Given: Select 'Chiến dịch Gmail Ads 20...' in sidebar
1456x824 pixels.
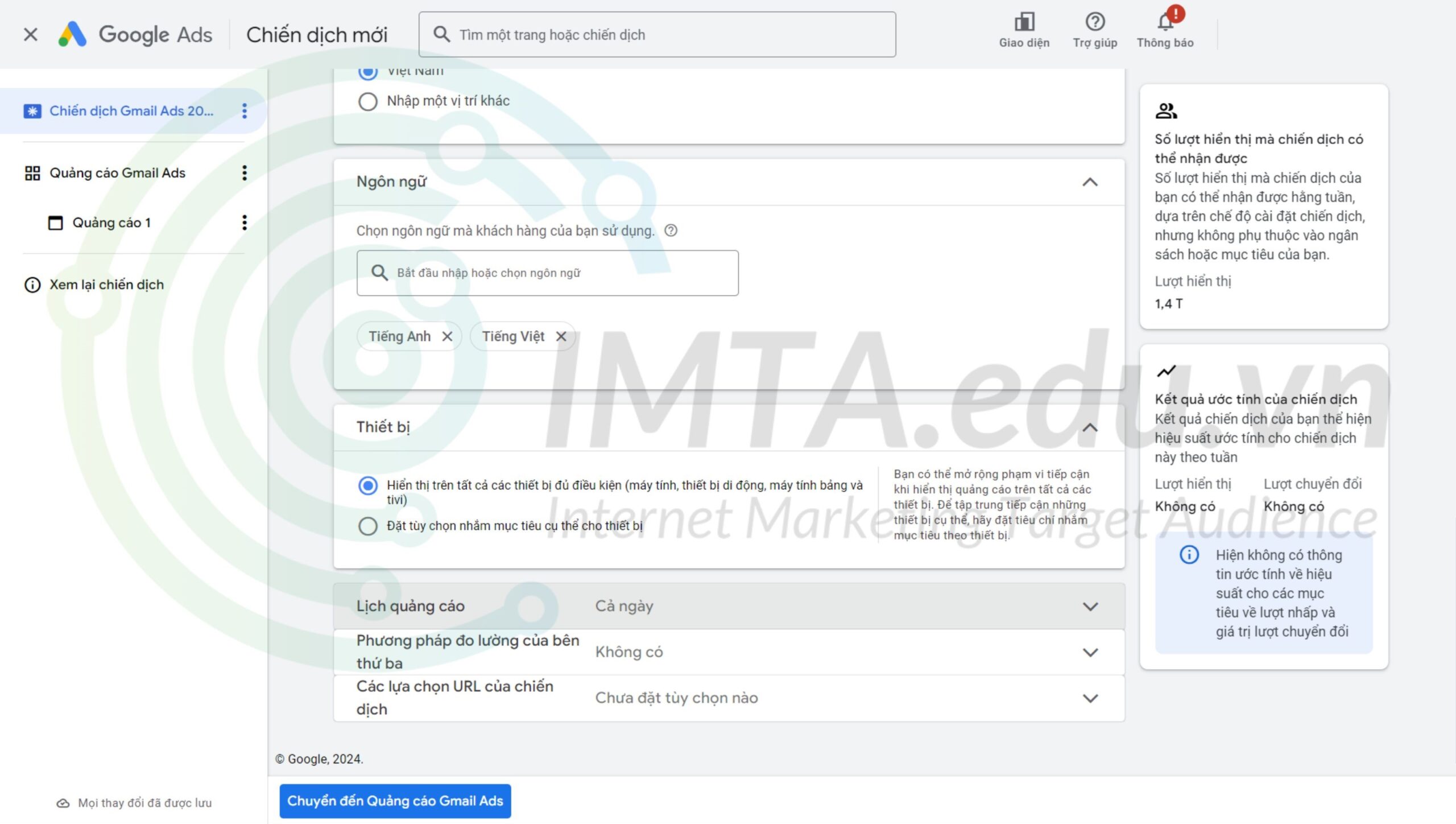Looking at the screenshot, I should (131, 111).
